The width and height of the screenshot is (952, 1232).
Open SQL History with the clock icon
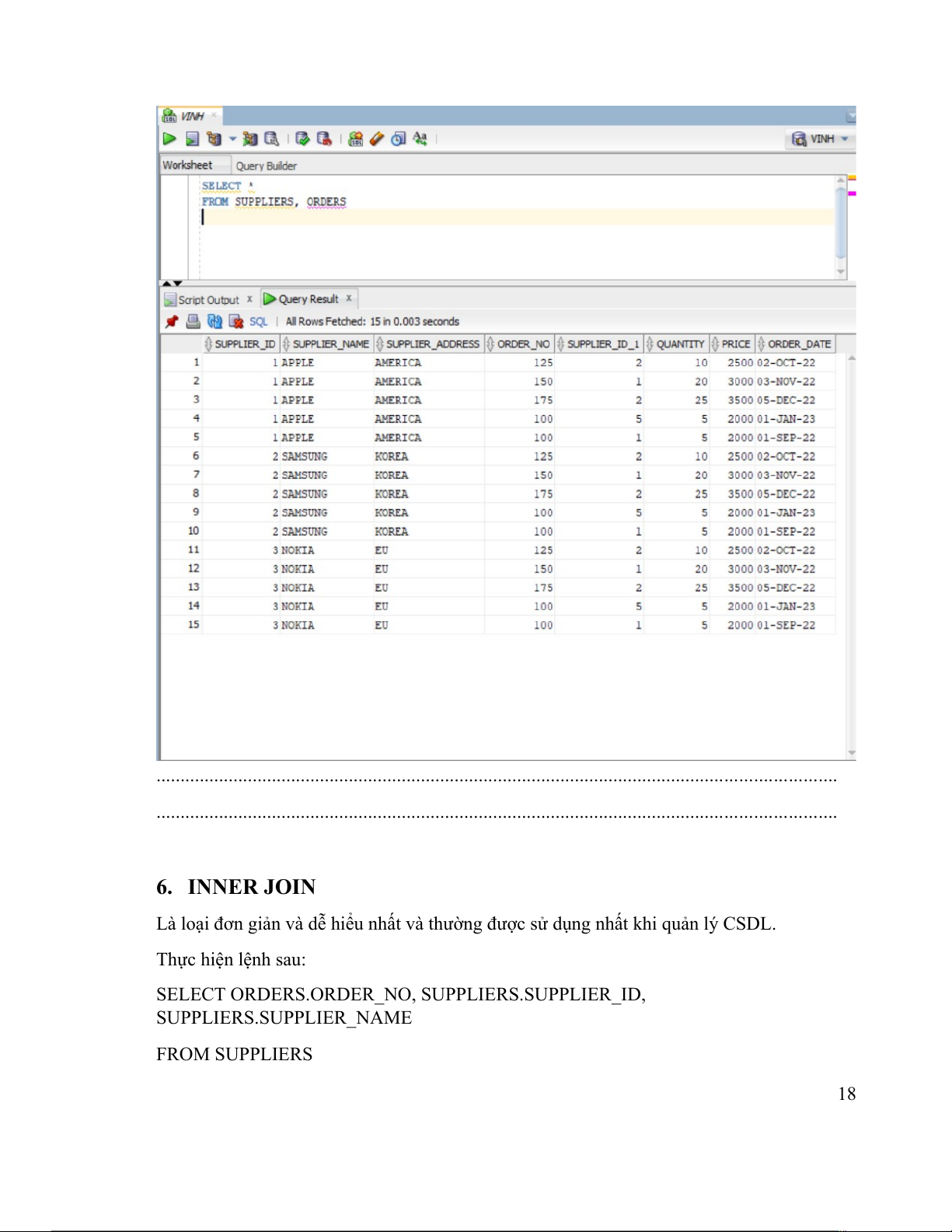[399, 139]
